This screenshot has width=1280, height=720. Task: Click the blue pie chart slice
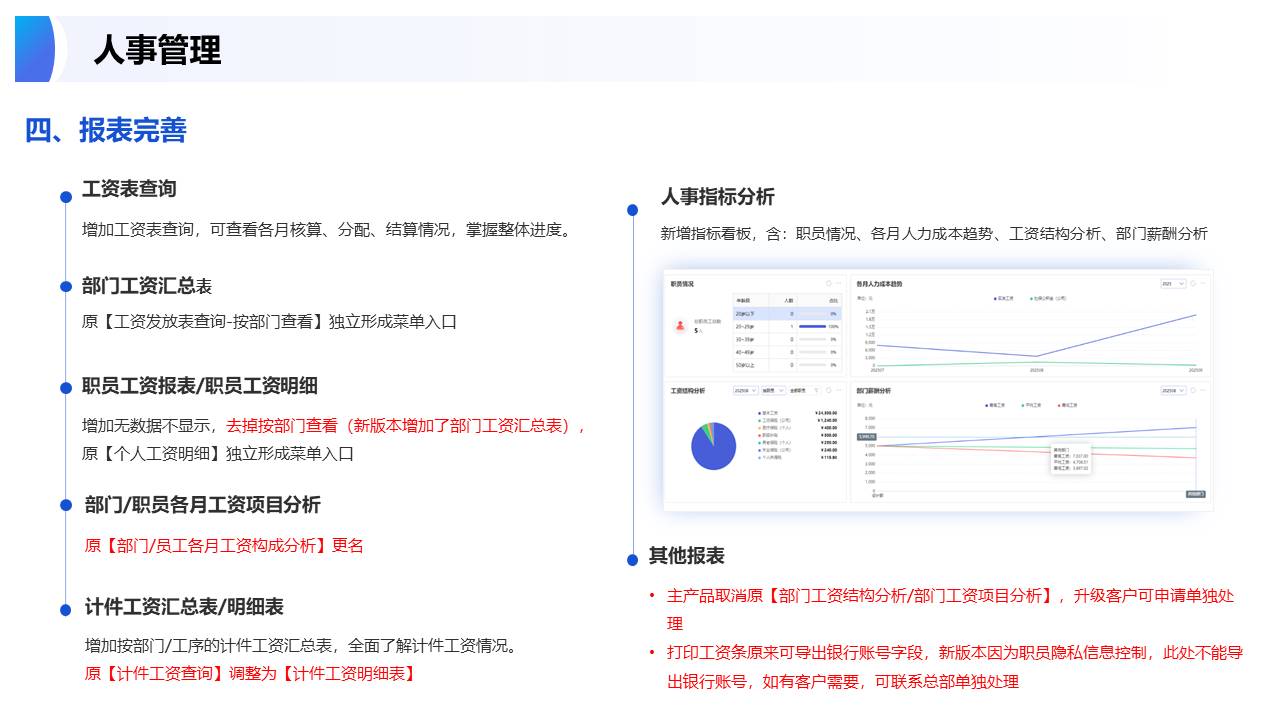point(714,448)
